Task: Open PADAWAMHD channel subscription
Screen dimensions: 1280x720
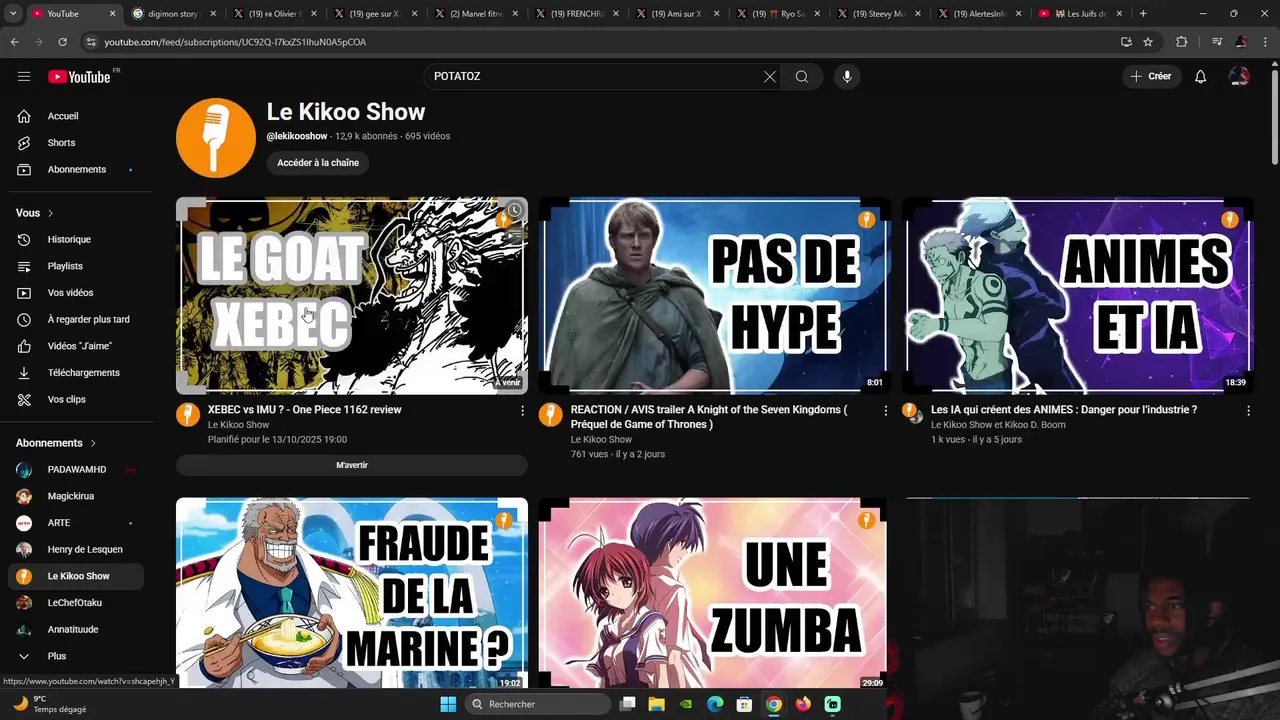Action: [x=76, y=469]
